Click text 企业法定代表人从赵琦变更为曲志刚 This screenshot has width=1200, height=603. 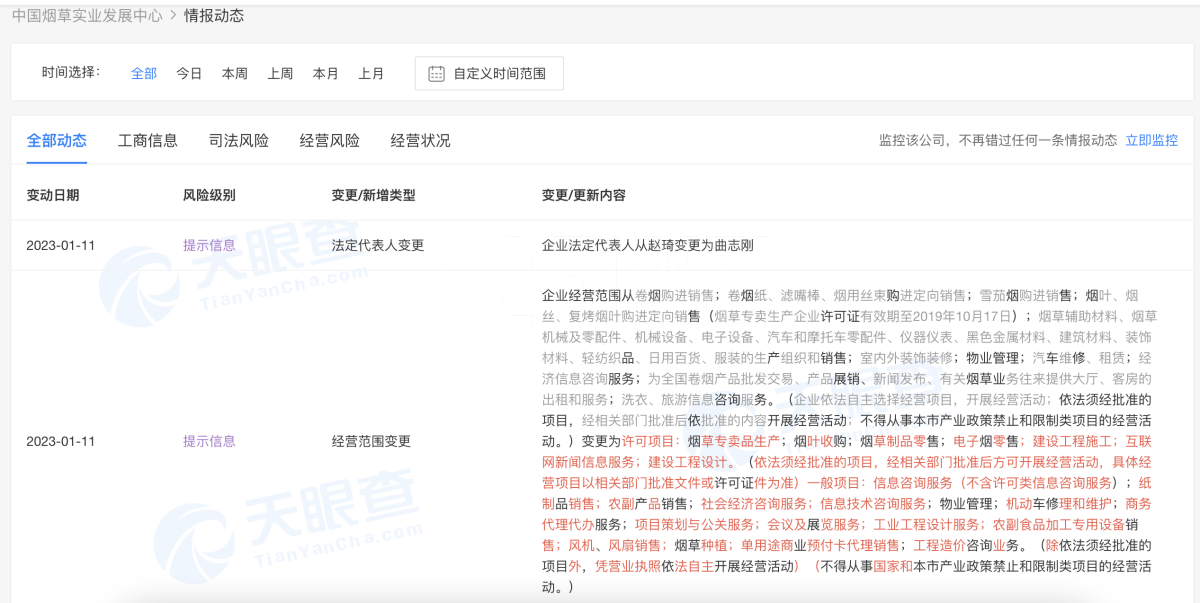click(x=647, y=245)
